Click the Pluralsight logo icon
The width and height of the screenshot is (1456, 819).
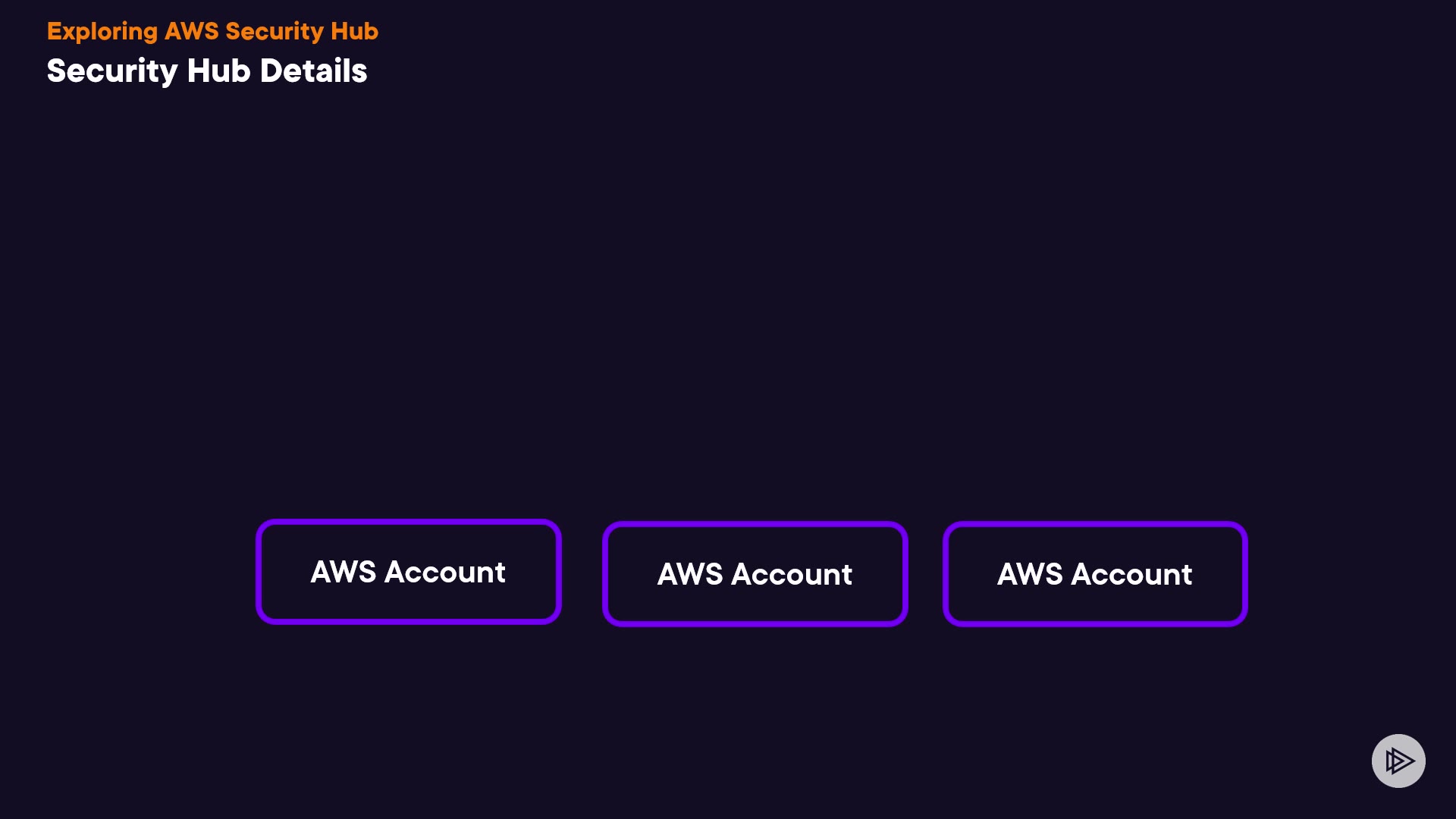tap(1398, 761)
